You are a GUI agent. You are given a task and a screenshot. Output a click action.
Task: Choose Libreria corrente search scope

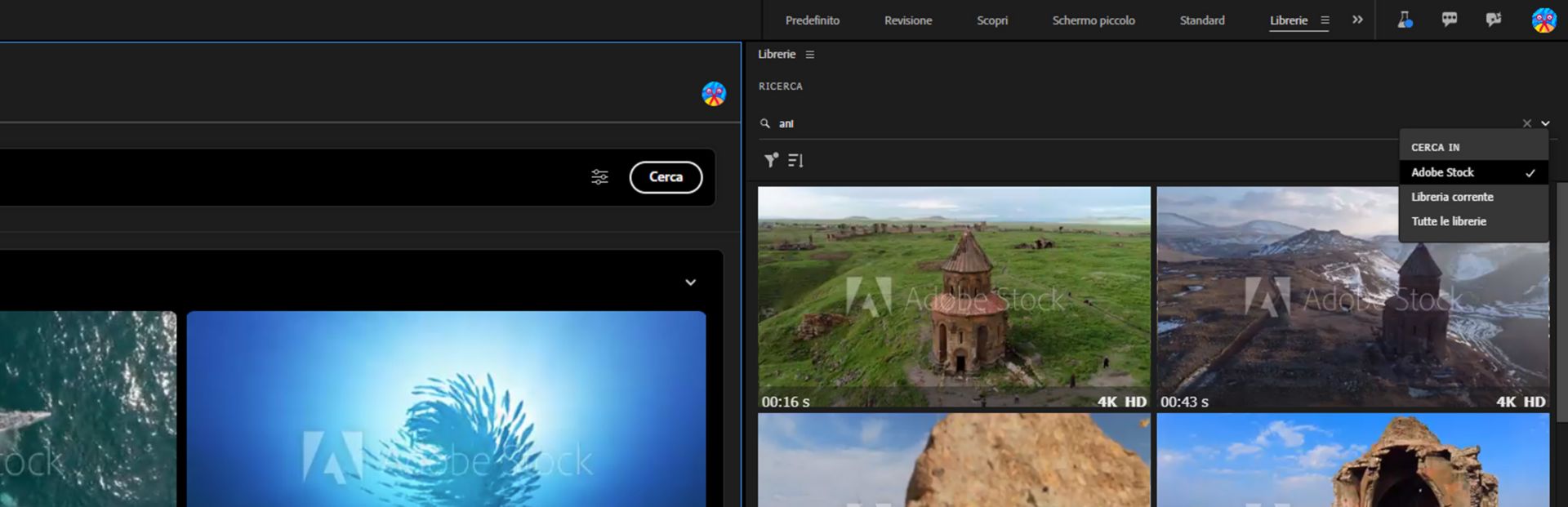point(1473,197)
